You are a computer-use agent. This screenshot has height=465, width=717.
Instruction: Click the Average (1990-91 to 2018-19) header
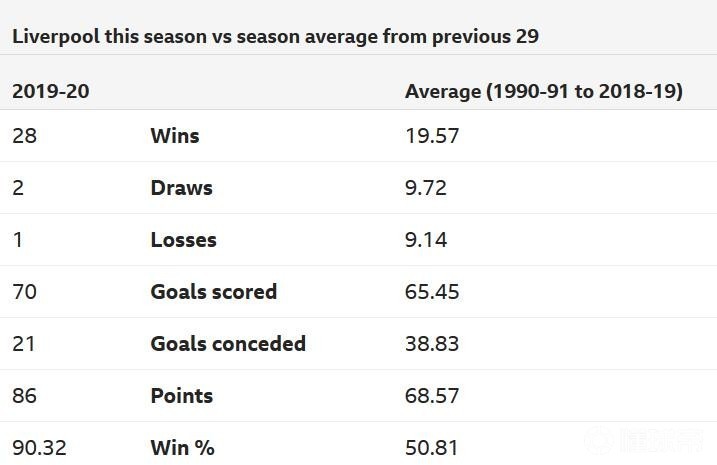tap(543, 91)
